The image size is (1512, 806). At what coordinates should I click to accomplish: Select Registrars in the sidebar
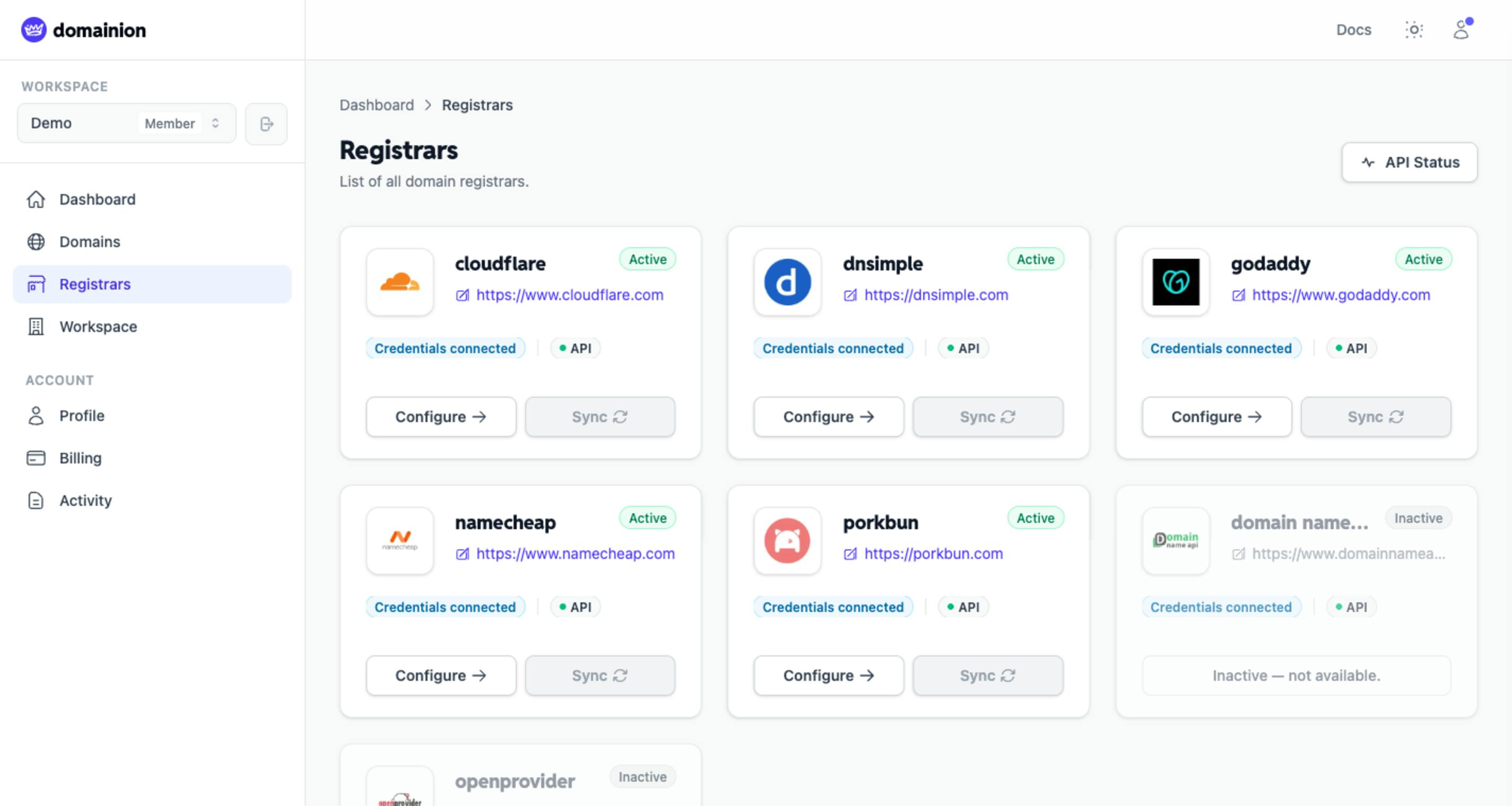(152, 284)
